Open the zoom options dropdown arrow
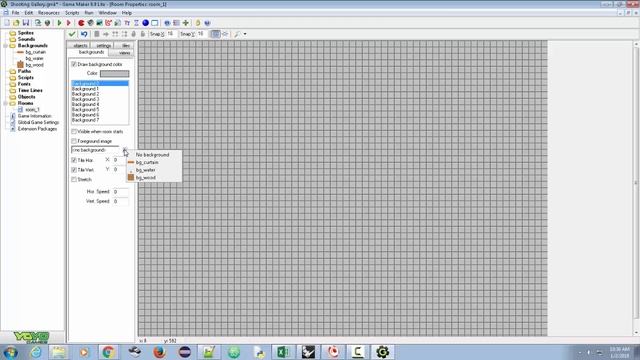This screenshot has height=360, width=640. (x=245, y=34)
